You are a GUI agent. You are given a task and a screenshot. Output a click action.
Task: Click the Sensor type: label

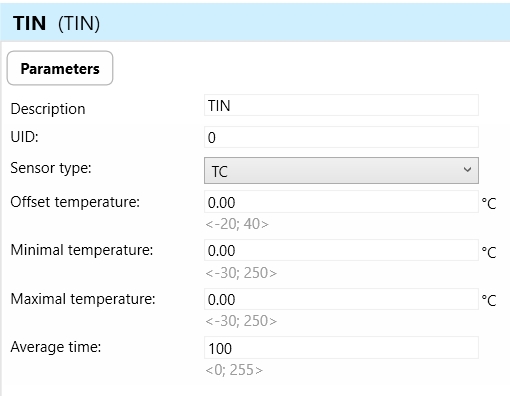[51, 168]
